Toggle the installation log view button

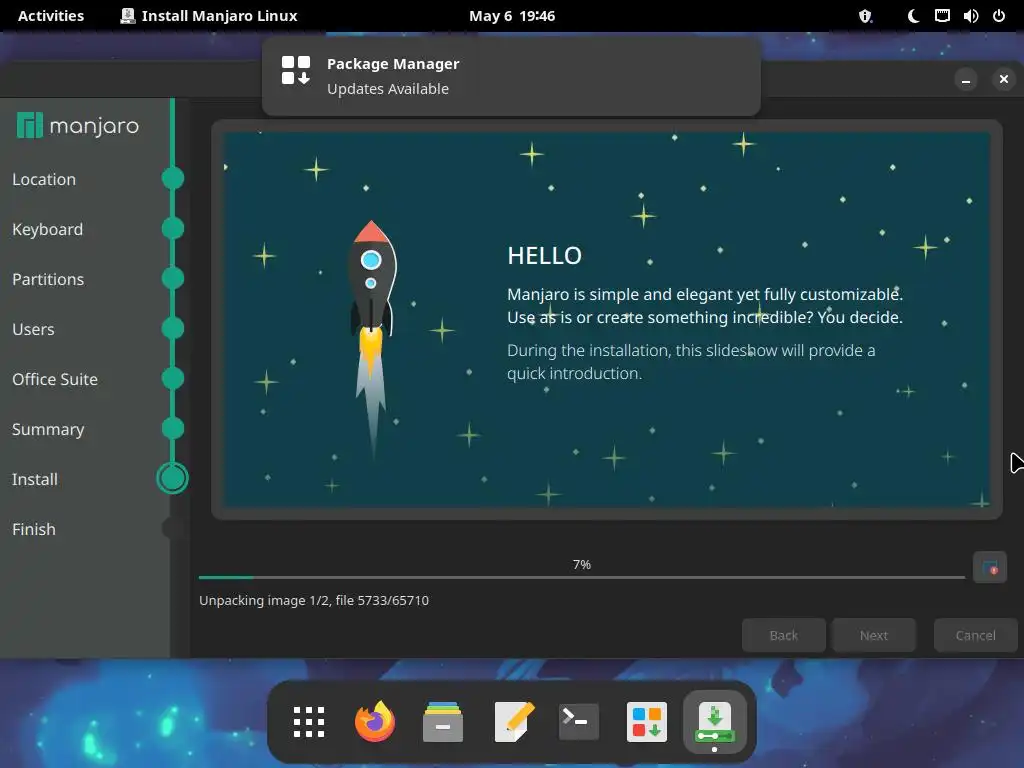[989, 567]
